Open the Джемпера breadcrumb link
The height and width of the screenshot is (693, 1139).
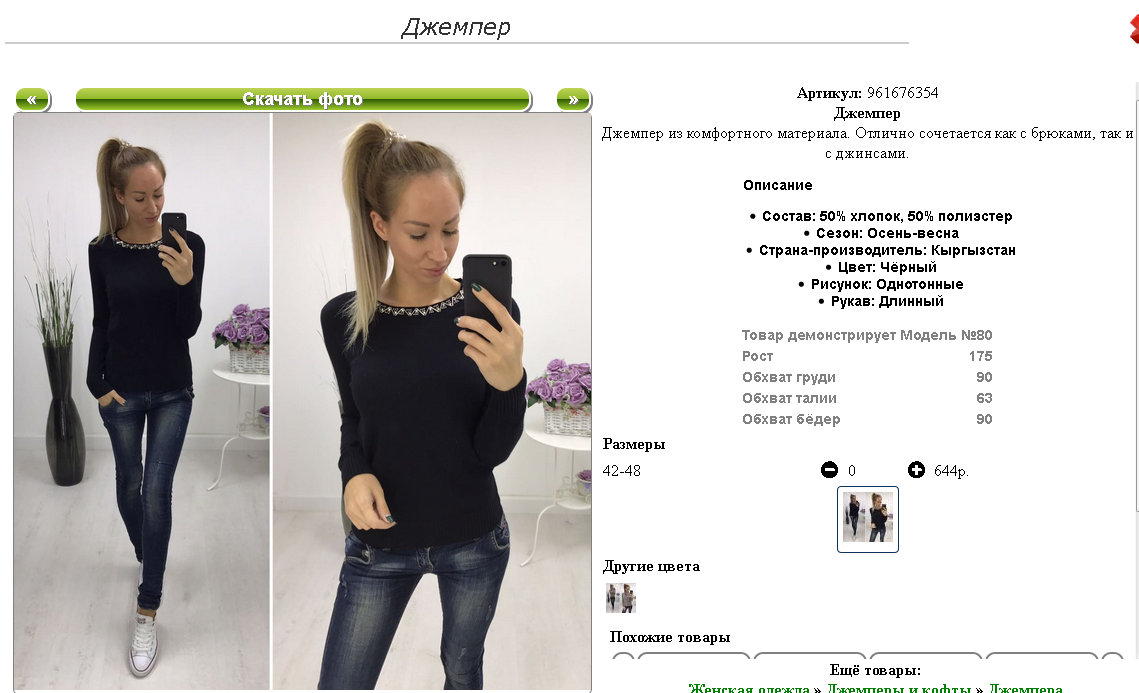point(1026,687)
